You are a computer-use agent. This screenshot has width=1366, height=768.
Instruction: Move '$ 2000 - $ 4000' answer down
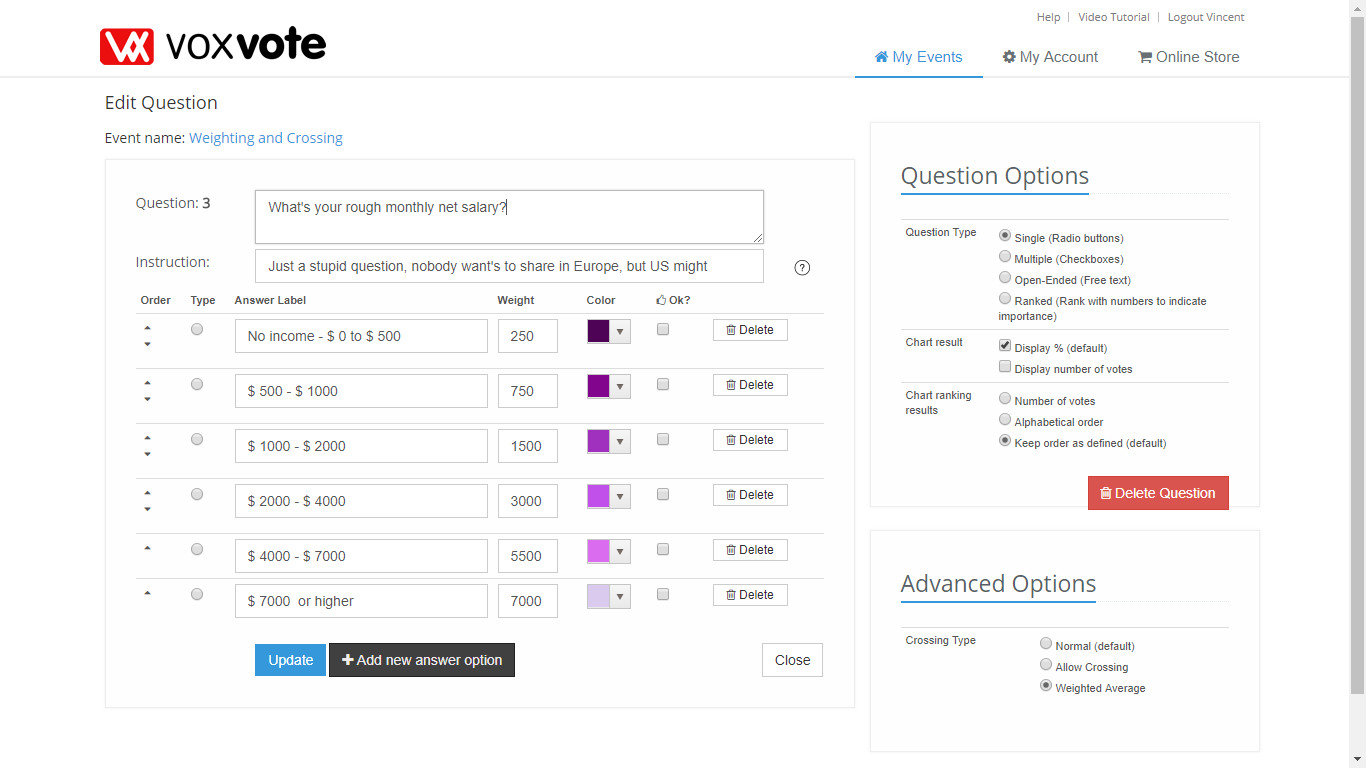[x=148, y=509]
